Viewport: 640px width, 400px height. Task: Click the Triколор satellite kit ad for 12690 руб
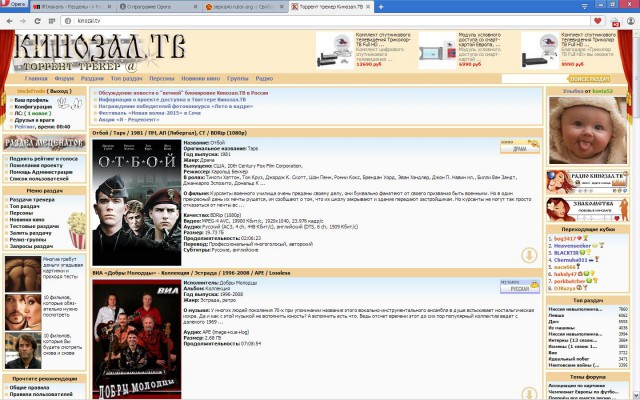click(x=364, y=50)
